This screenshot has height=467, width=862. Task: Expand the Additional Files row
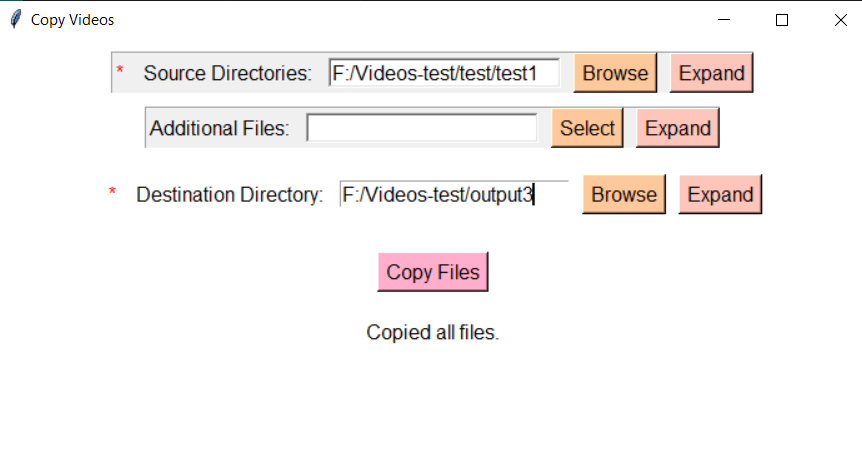pyautogui.click(x=677, y=128)
